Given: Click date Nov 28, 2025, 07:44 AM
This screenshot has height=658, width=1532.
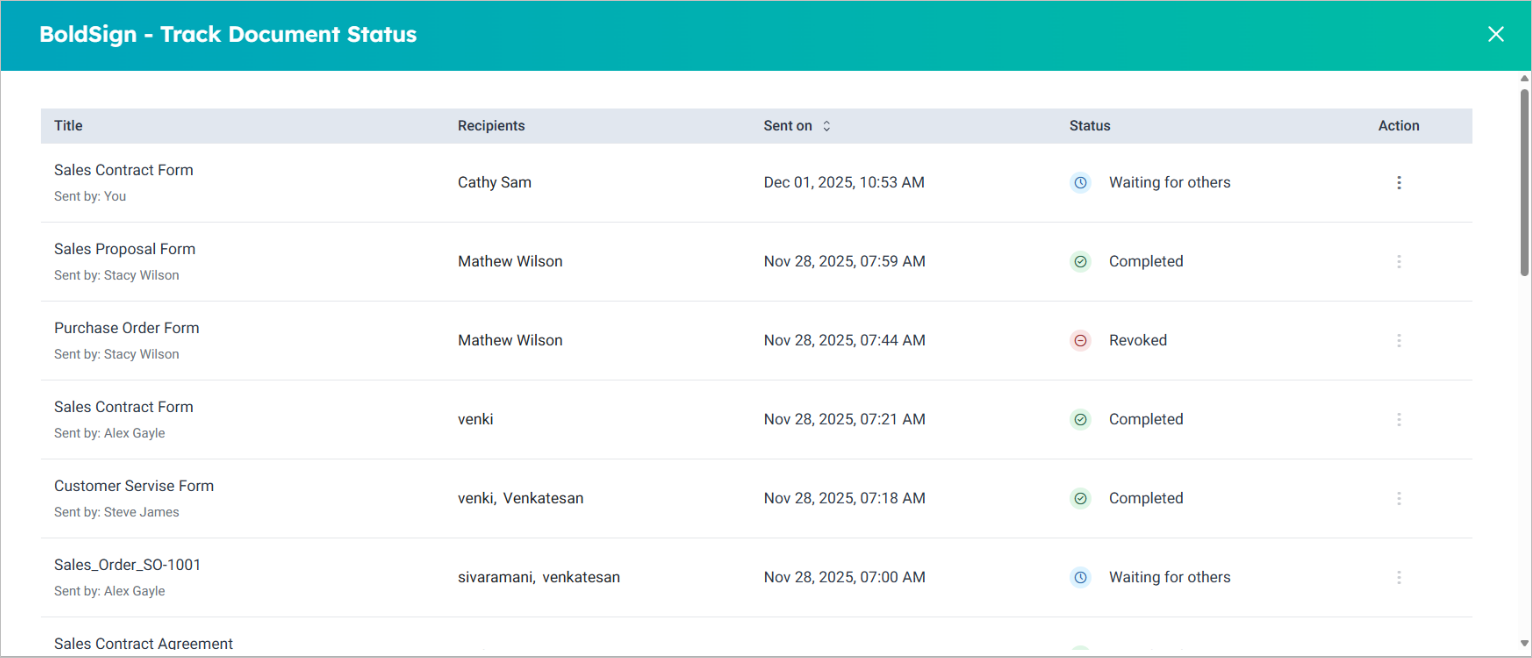Looking at the screenshot, I should [x=845, y=340].
